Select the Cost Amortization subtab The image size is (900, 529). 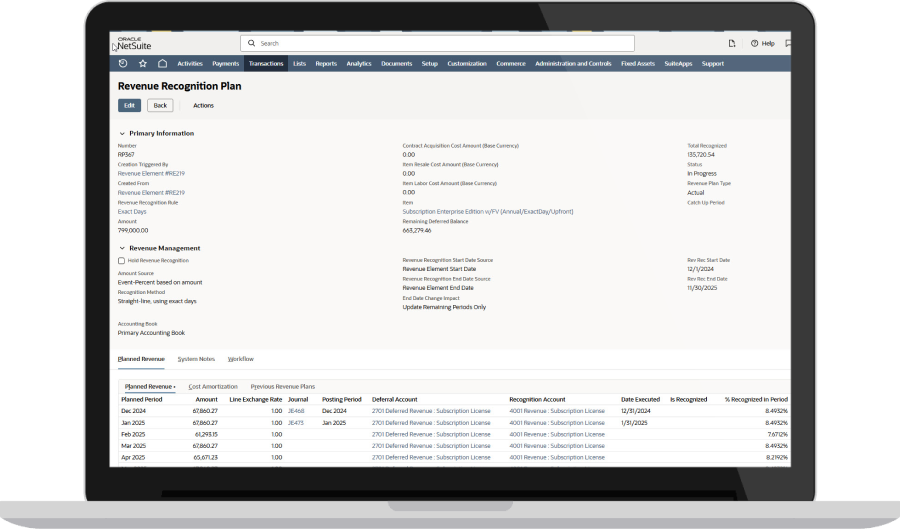pos(213,386)
